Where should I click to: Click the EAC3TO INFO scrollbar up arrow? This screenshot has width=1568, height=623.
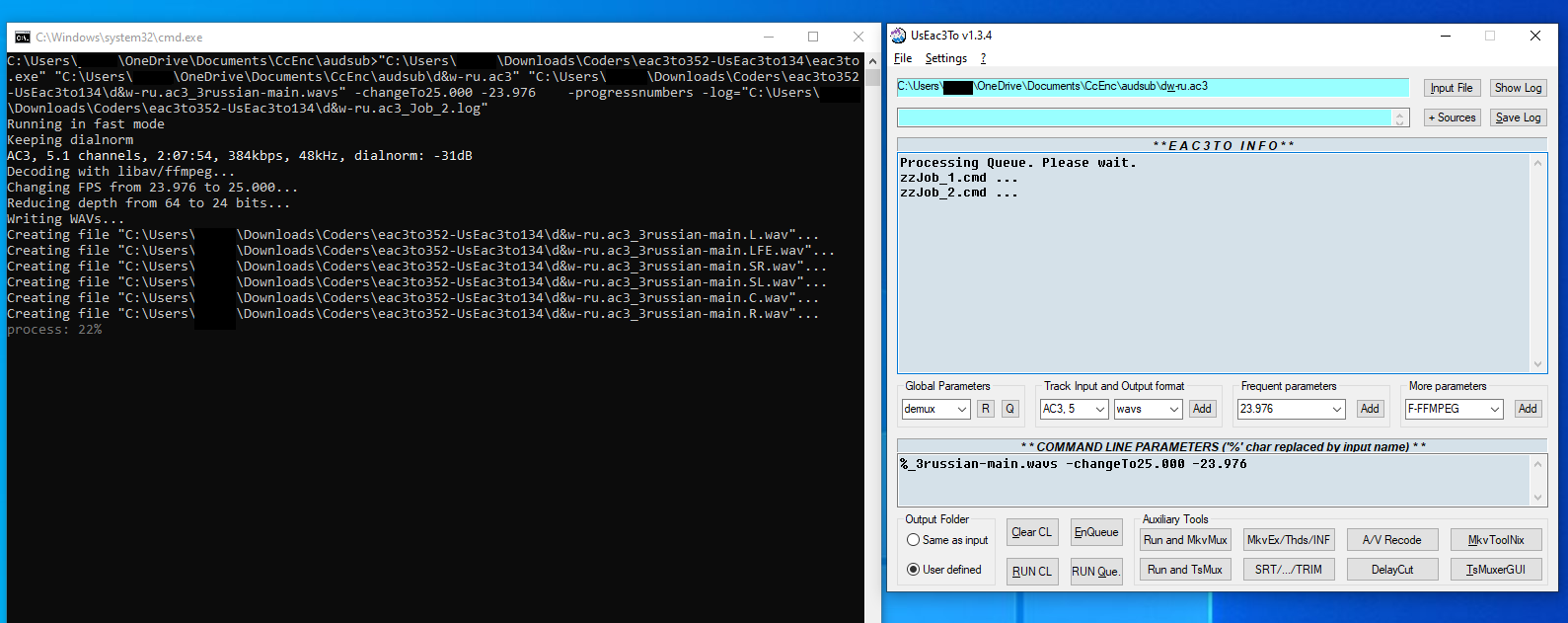pos(1537,163)
